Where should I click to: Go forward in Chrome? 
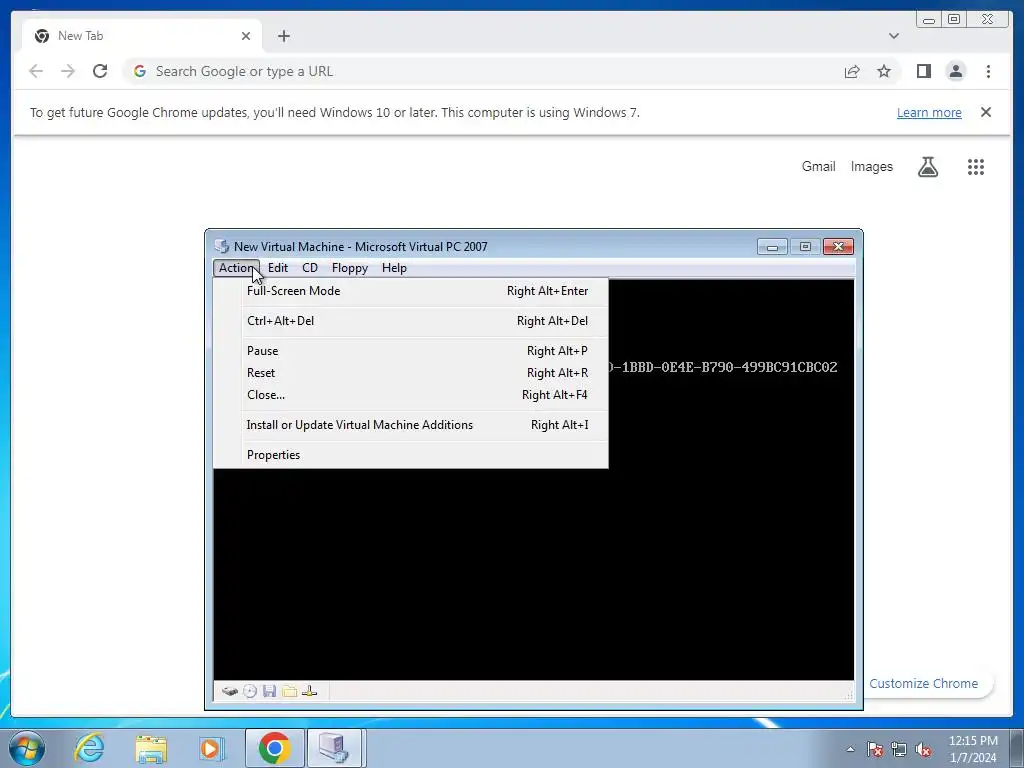tap(68, 71)
